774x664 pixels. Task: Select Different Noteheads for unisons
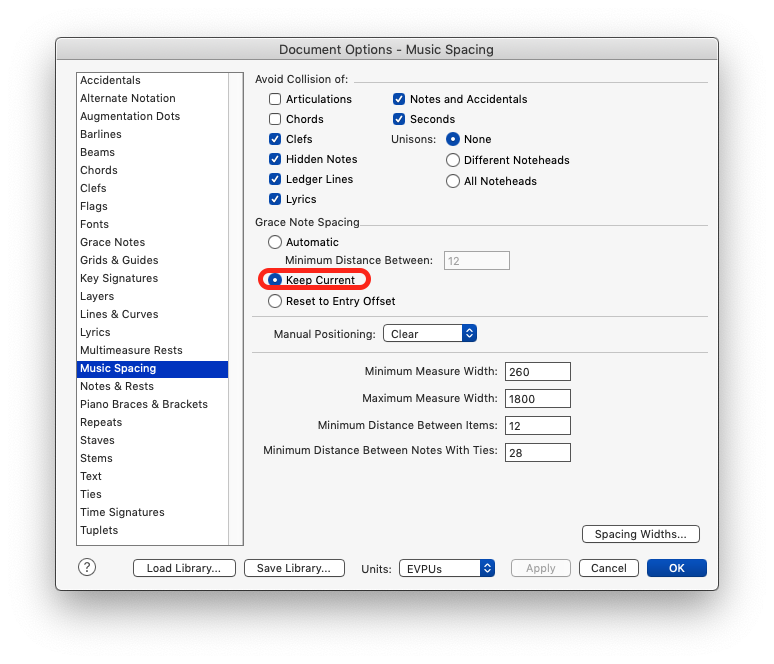[453, 160]
